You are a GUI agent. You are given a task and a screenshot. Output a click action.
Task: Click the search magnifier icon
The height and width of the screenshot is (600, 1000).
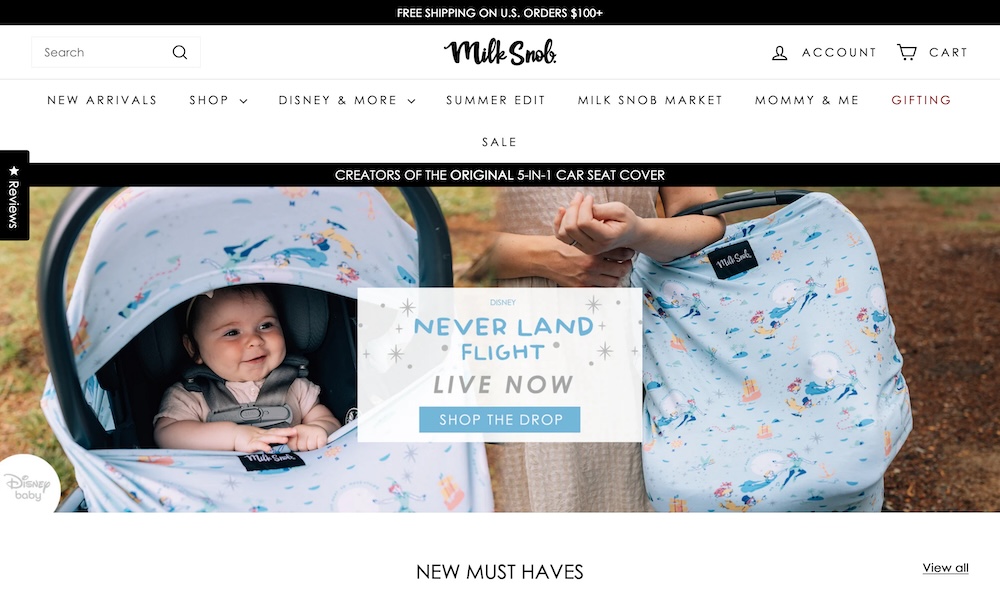180,52
